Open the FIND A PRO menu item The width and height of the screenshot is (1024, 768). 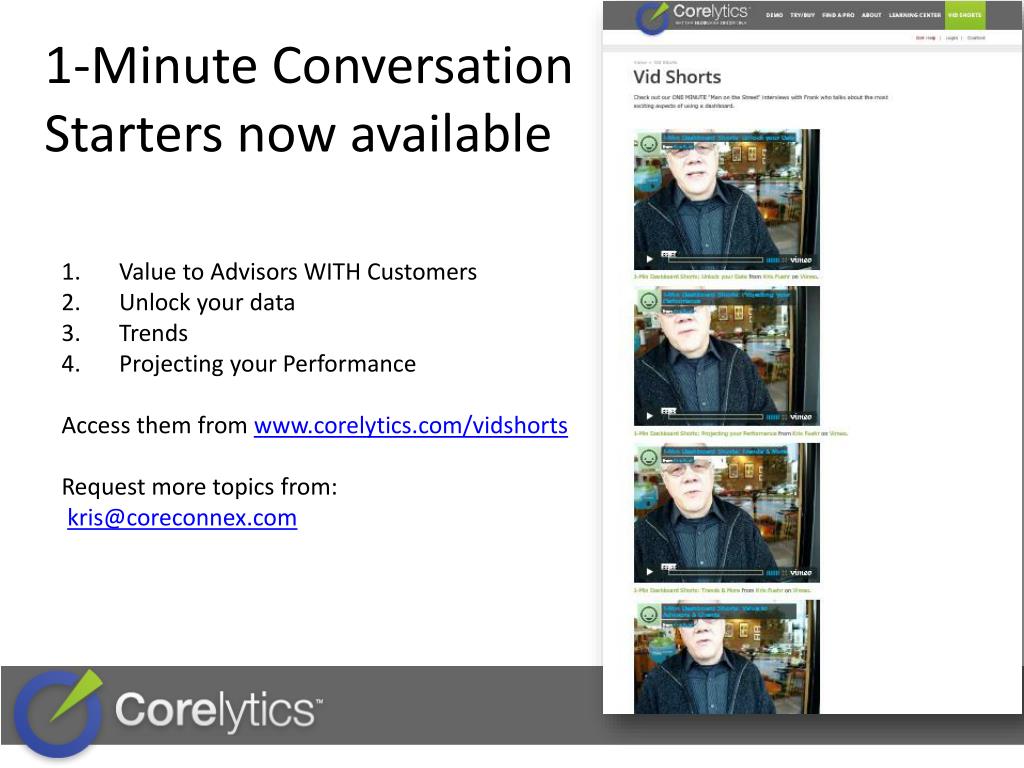tap(839, 14)
